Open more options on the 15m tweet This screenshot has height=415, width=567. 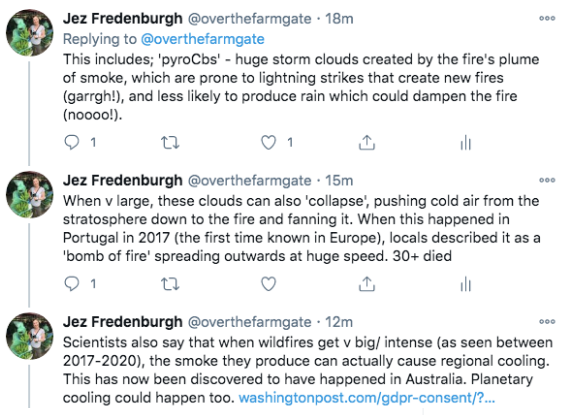pos(547,180)
